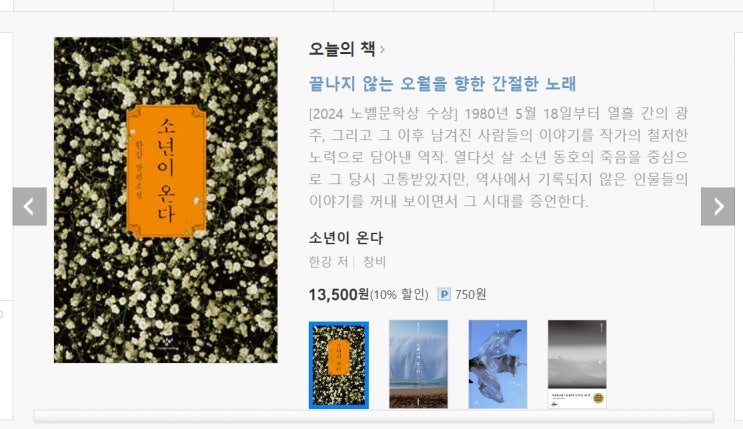Open publisher 창비 link
Image resolution: width=743 pixels, height=429 pixels.
[x=374, y=262]
